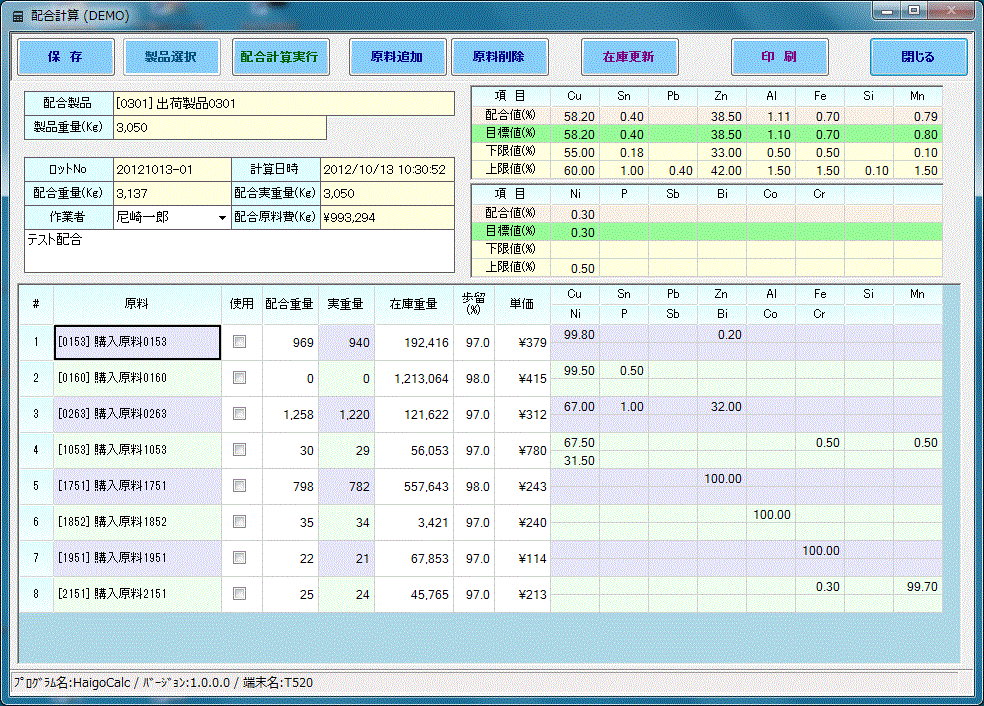Click 実重量 cell 1,220 in row 3

[x=346, y=415]
